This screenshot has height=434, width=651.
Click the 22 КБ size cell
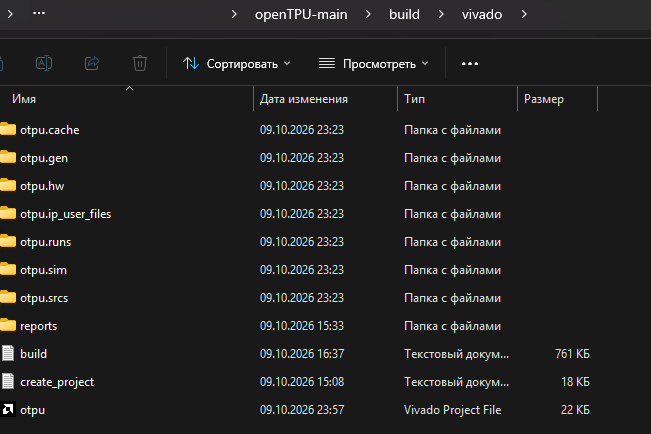(575, 410)
